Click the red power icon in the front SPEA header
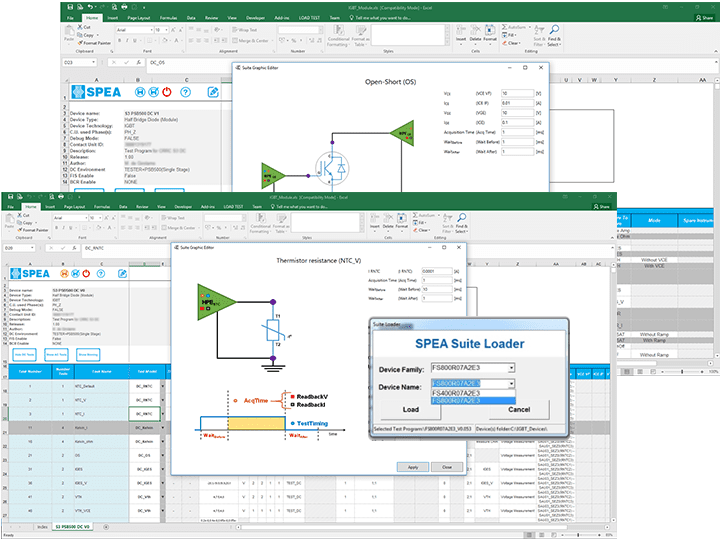Image resolution: width=720 pixels, height=540 pixels. [86, 274]
